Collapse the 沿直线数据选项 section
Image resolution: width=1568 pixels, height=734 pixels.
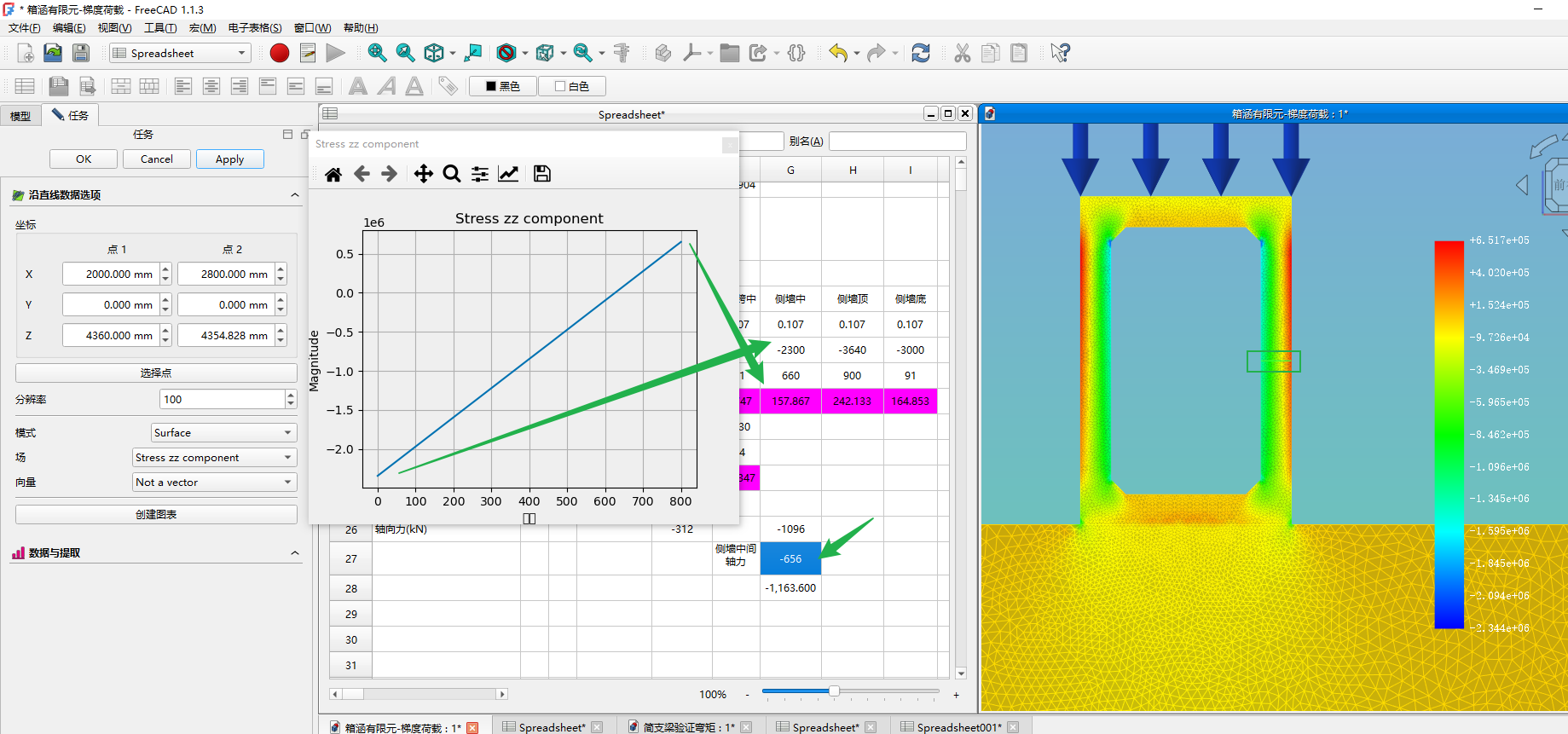pos(295,195)
